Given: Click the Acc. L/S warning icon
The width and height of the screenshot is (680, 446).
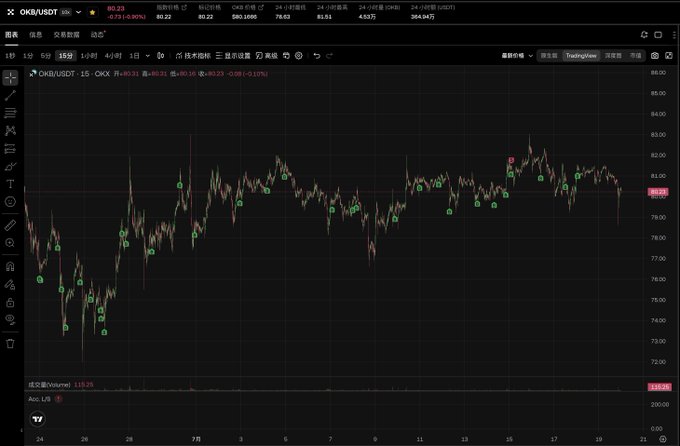Looking at the screenshot, I should point(59,399).
